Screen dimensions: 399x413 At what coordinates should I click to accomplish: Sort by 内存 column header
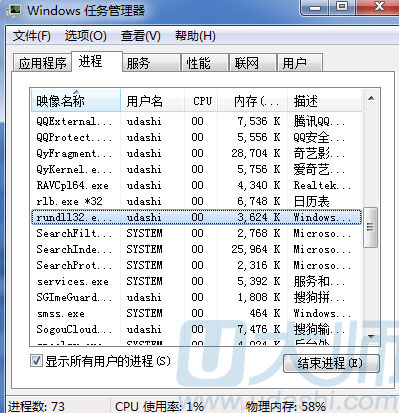click(252, 101)
